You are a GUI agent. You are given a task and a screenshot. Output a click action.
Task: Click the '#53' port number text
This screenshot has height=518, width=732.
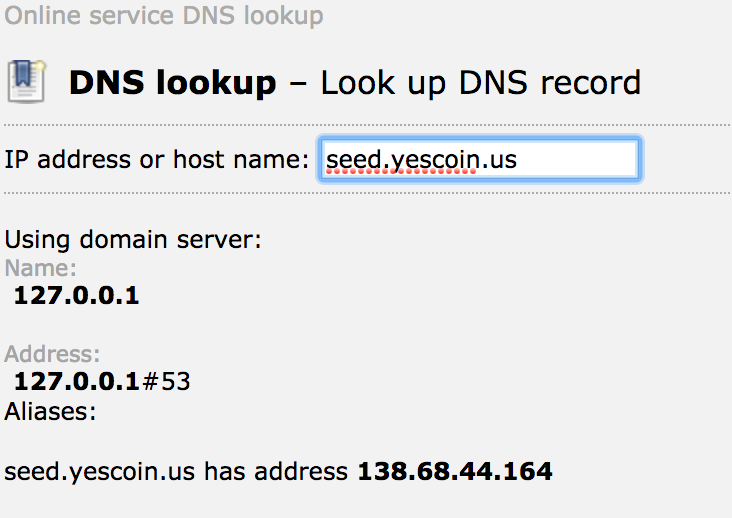click(165, 382)
